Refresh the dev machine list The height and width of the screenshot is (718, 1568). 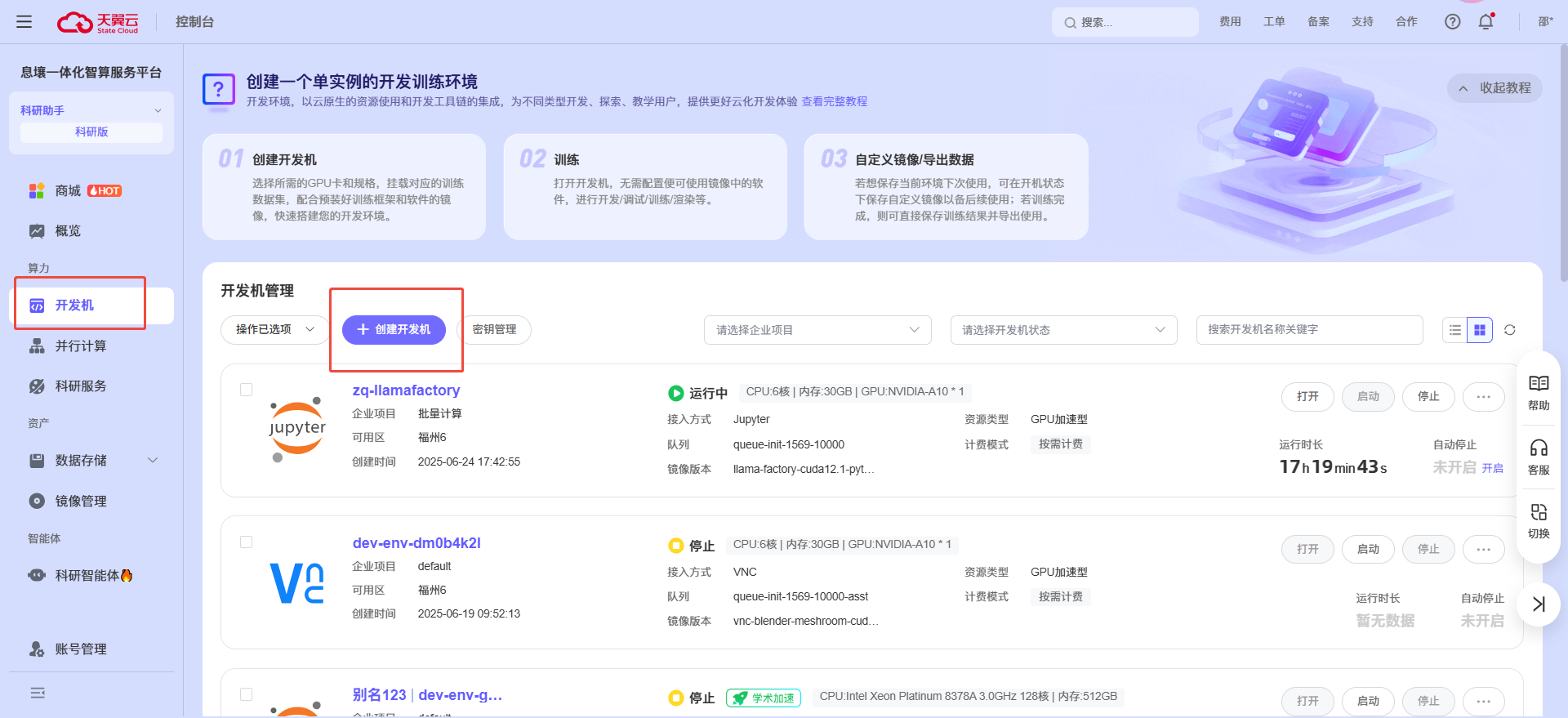(1510, 330)
